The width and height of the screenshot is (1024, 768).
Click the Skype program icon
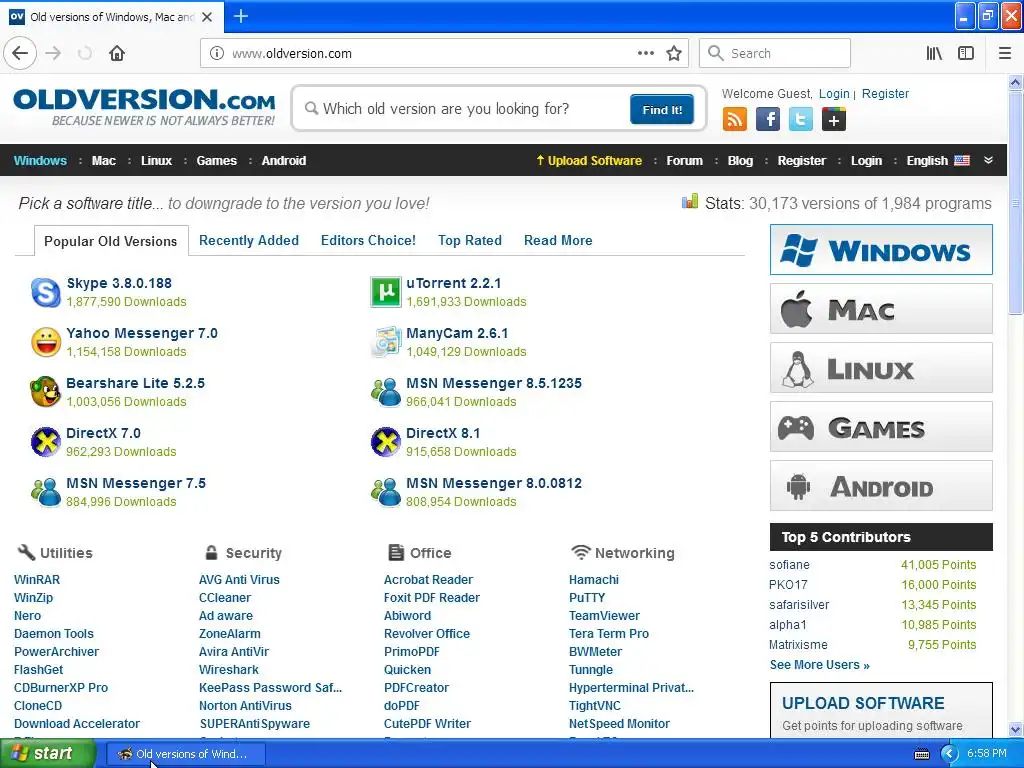(46, 292)
